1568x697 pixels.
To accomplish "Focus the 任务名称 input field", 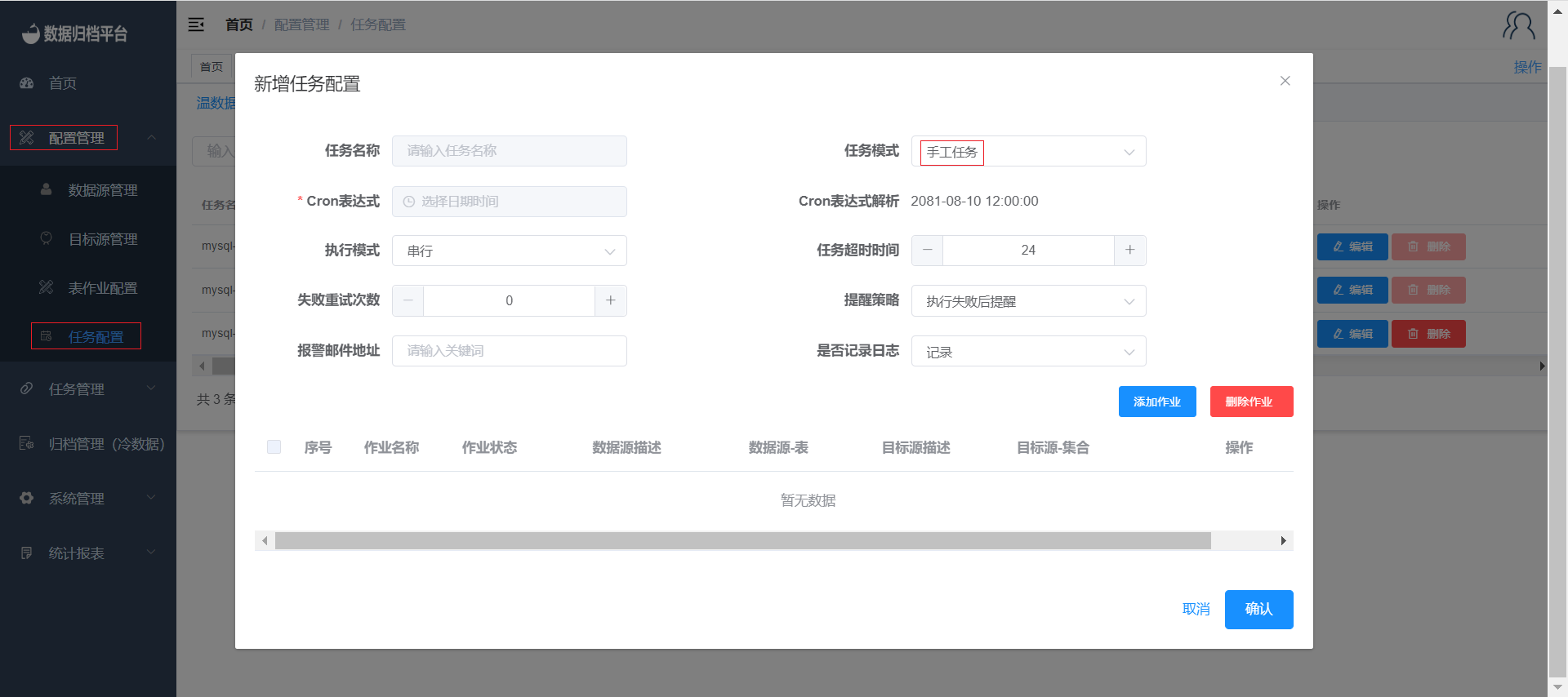I will coord(510,151).
